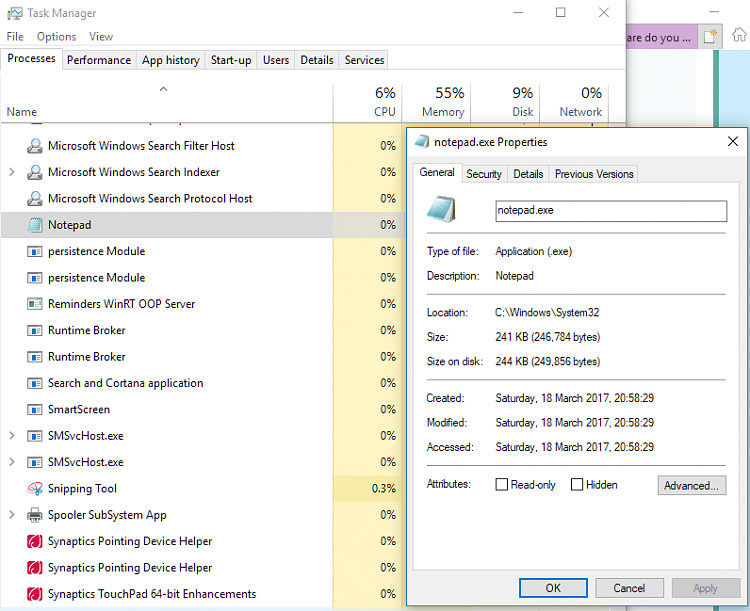Click the SmartScreen process icon
This screenshot has width=750, height=611.
pos(34,409)
